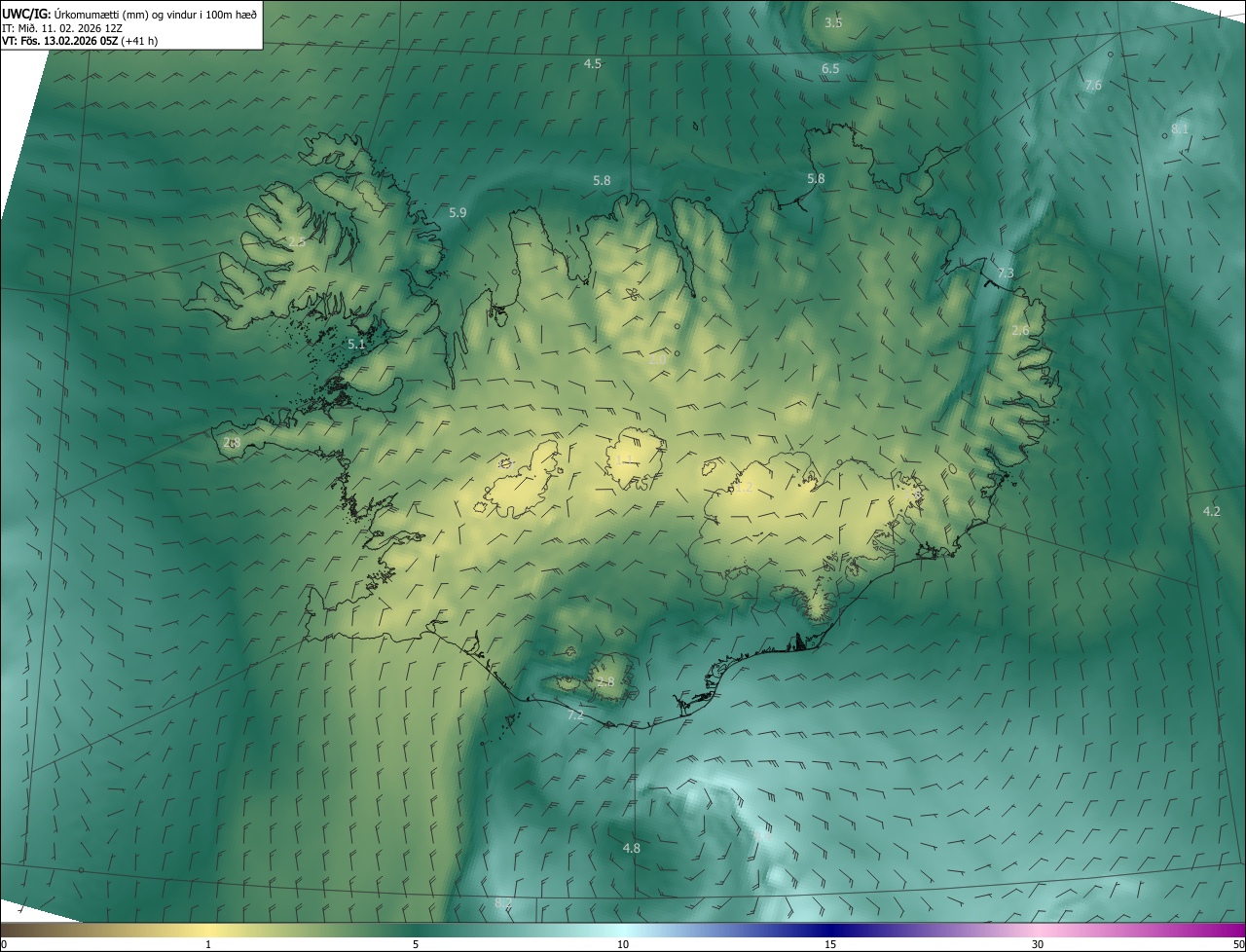This screenshot has height=952, width=1246.
Task: Click the 8.1 value label on the map
Action: click(1180, 128)
